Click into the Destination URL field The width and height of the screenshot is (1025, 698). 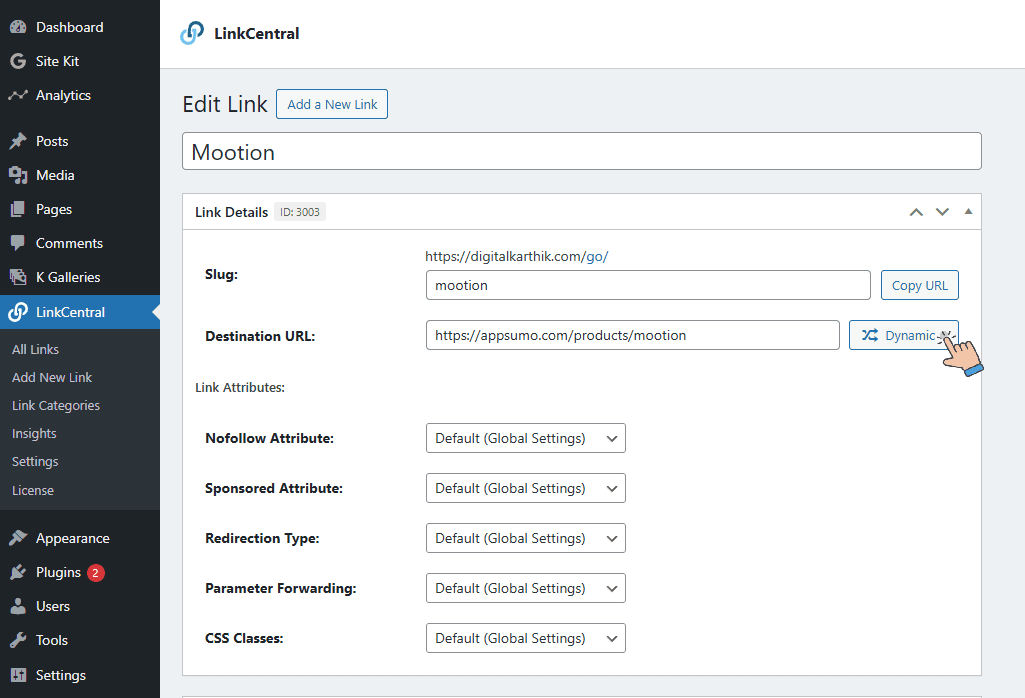tap(631, 335)
